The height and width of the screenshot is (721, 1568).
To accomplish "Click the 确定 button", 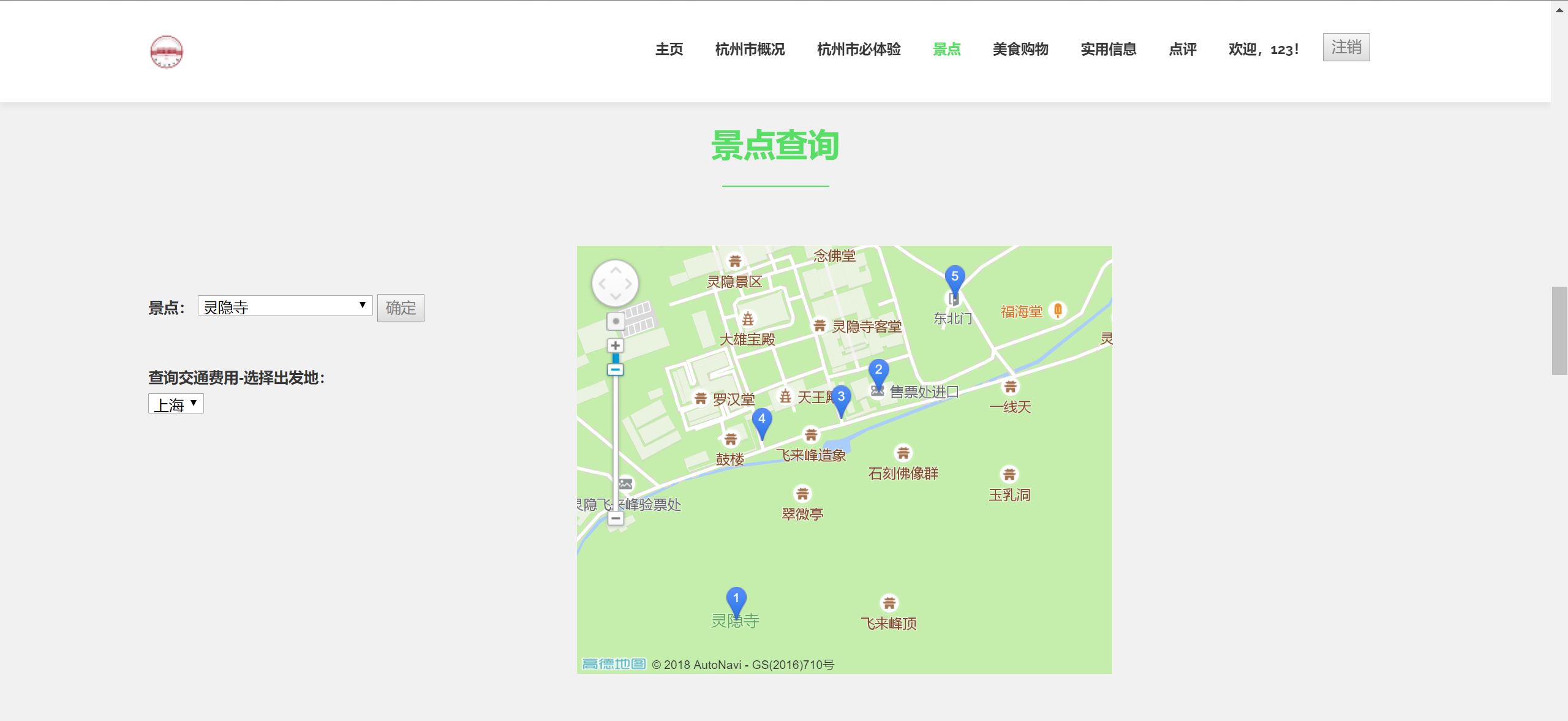I will pyautogui.click(x=401, y=308).
